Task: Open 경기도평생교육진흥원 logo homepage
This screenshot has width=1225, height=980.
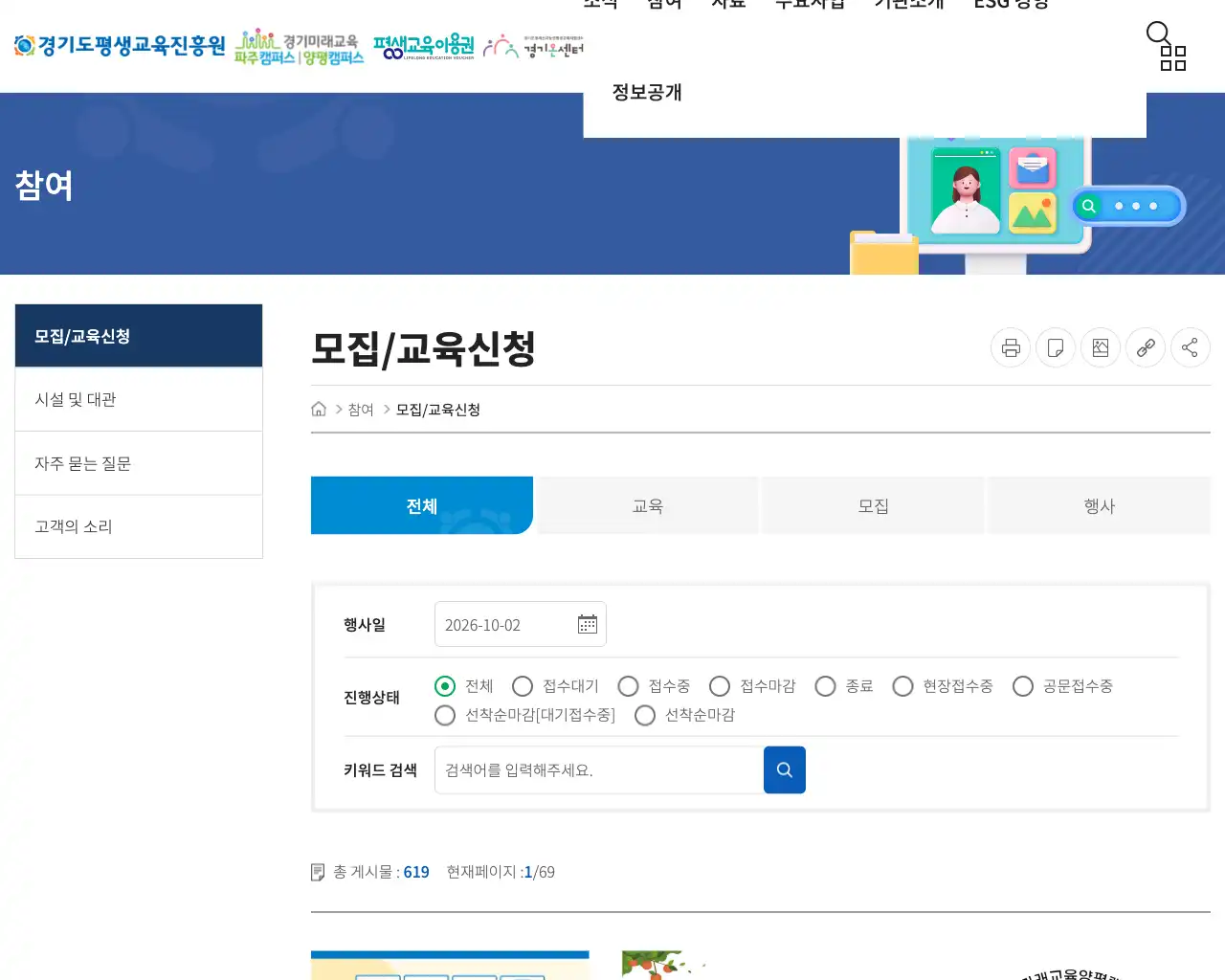Action: [x=120, y=45]
